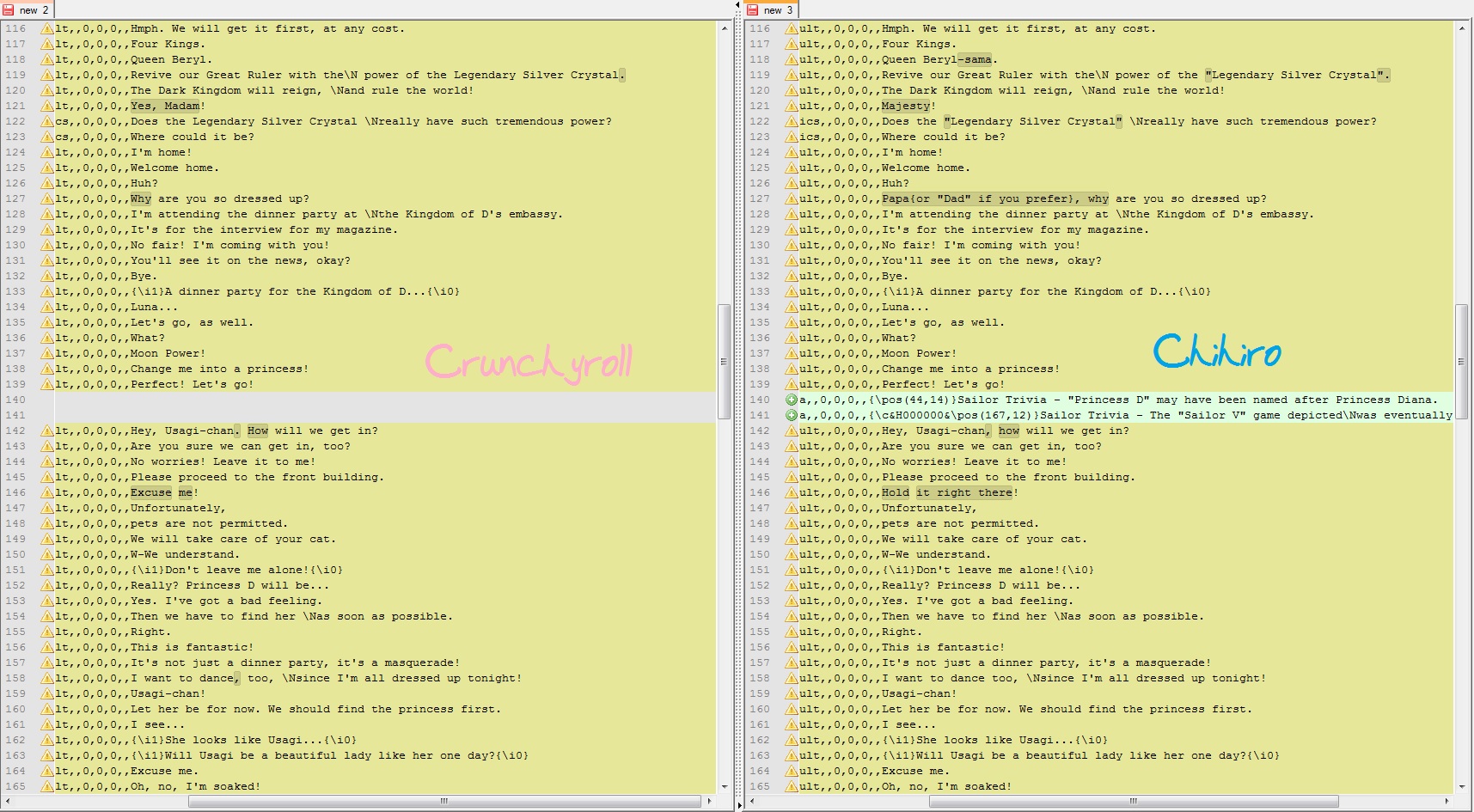Click horizontal scrollbar thumb in new 3 pane

click(x=1133, y=801)
